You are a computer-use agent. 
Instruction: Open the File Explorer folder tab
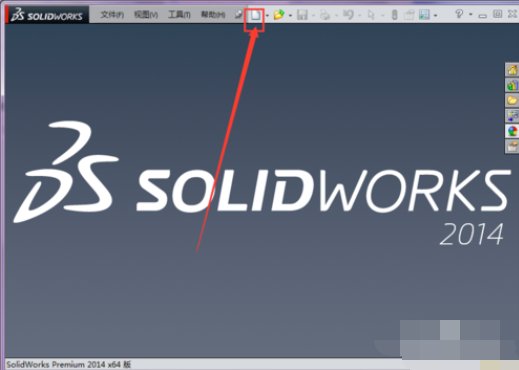coord(512,100)
